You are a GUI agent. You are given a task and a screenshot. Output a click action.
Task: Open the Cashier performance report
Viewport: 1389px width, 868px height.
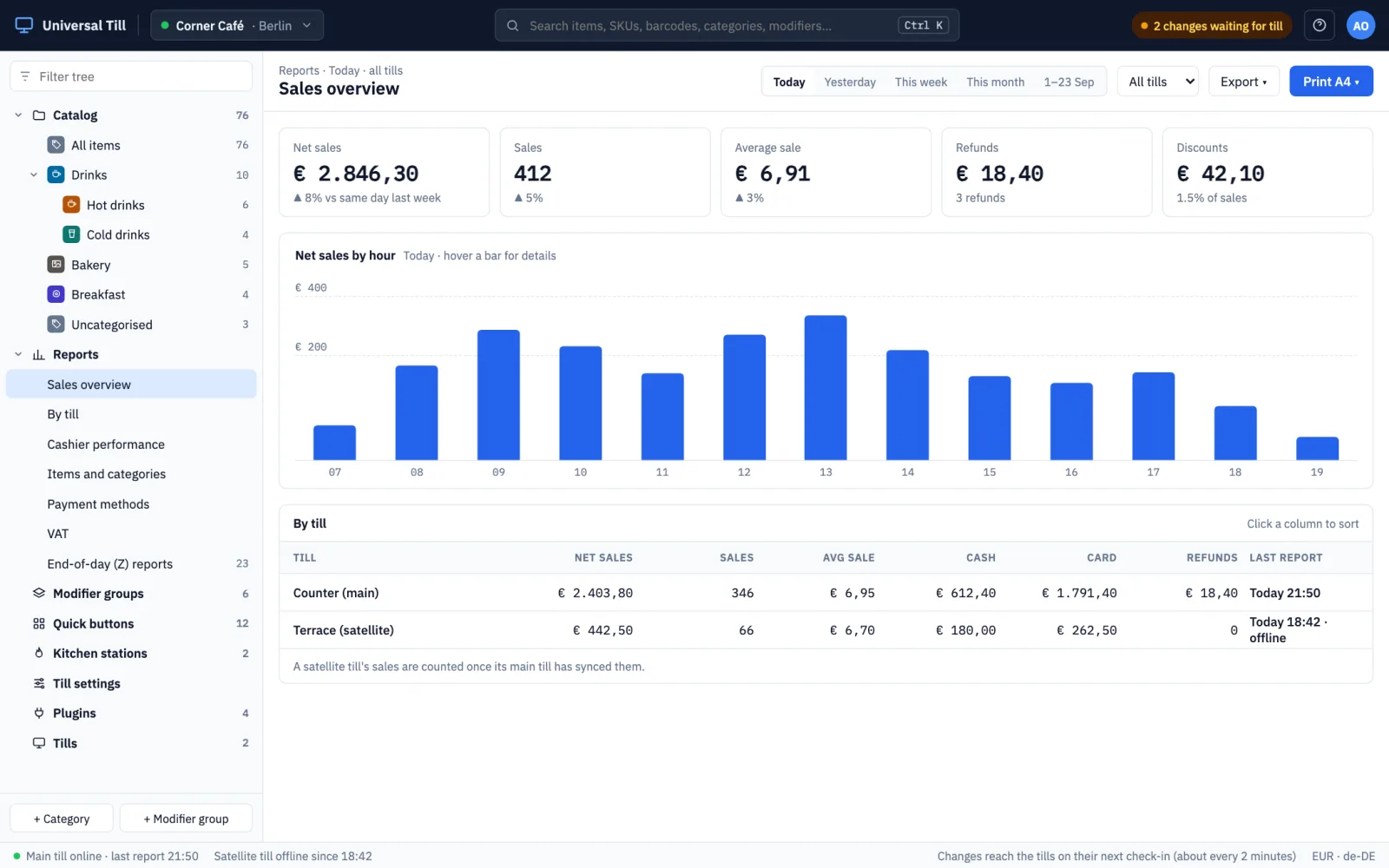coord(131,444)
